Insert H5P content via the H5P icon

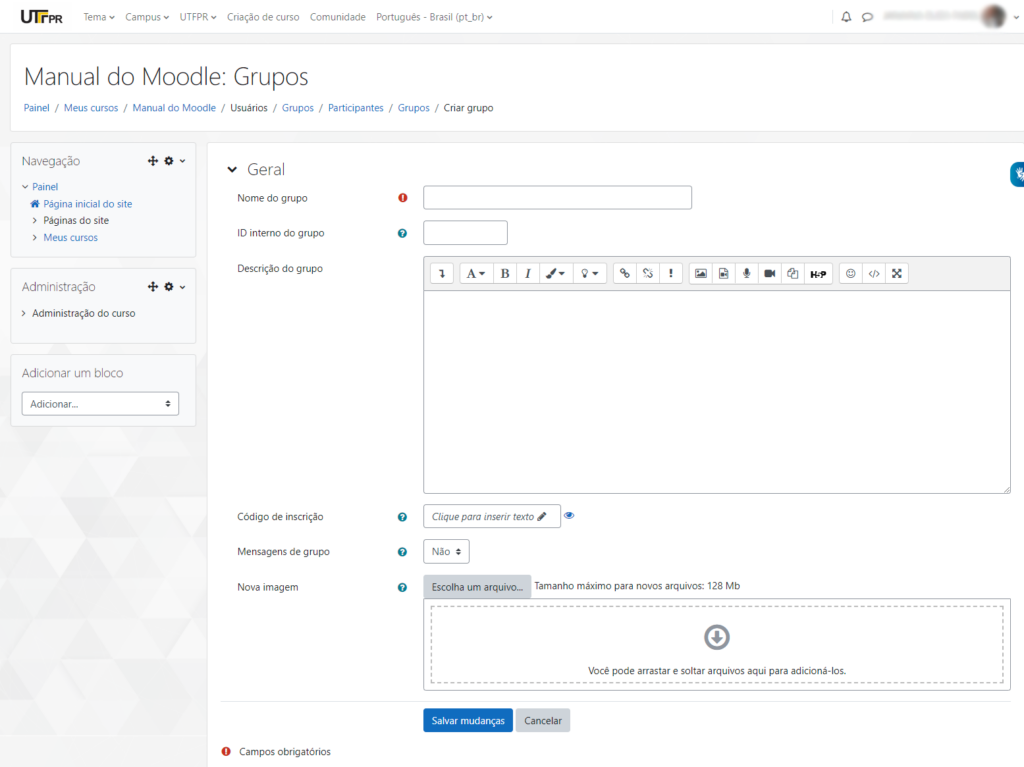click(818, 274)
